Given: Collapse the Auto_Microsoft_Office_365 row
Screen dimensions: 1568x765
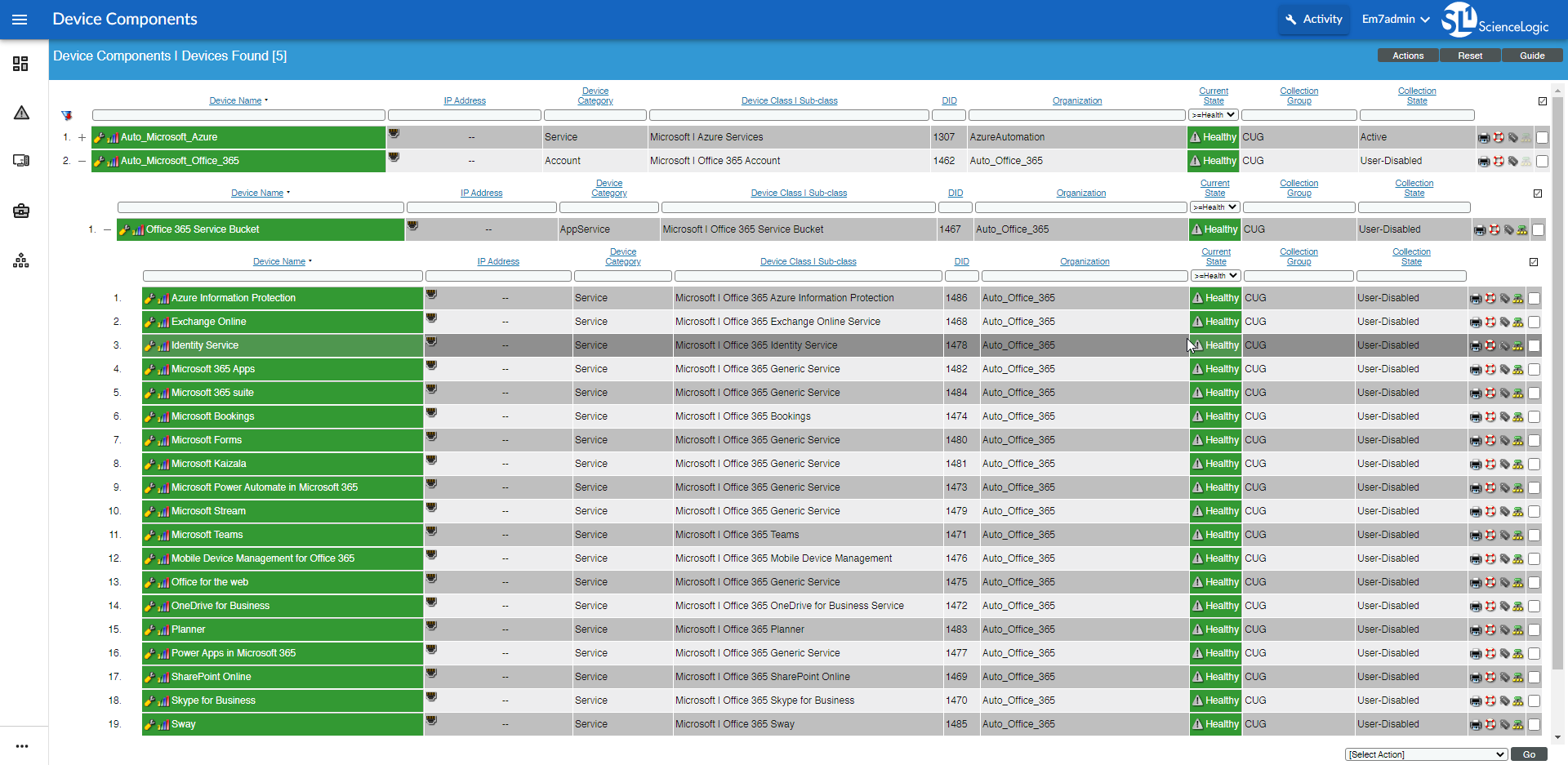Looking at the screenshot, I should point(82,161).
